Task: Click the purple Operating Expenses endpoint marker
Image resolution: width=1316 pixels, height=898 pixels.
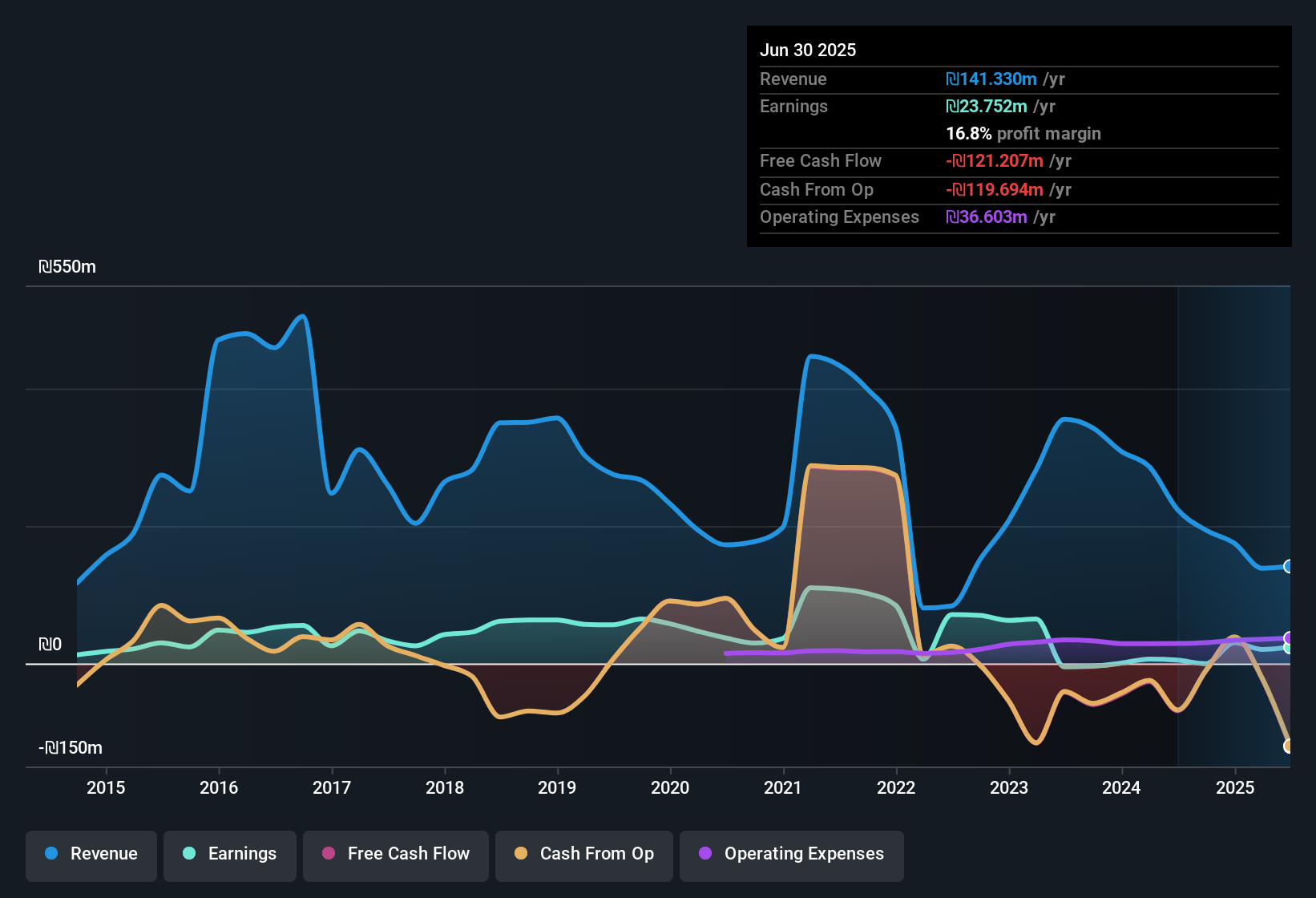Action: (1289, 638)
